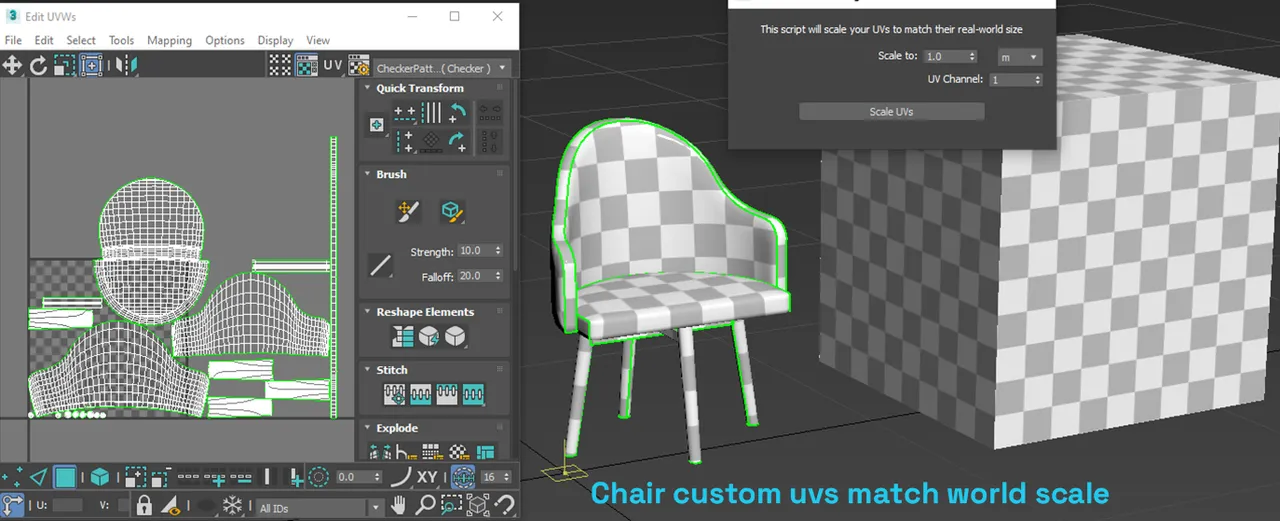
Task: Adjust the Falloff spinner arrows
Action: (x=498, y=276)
